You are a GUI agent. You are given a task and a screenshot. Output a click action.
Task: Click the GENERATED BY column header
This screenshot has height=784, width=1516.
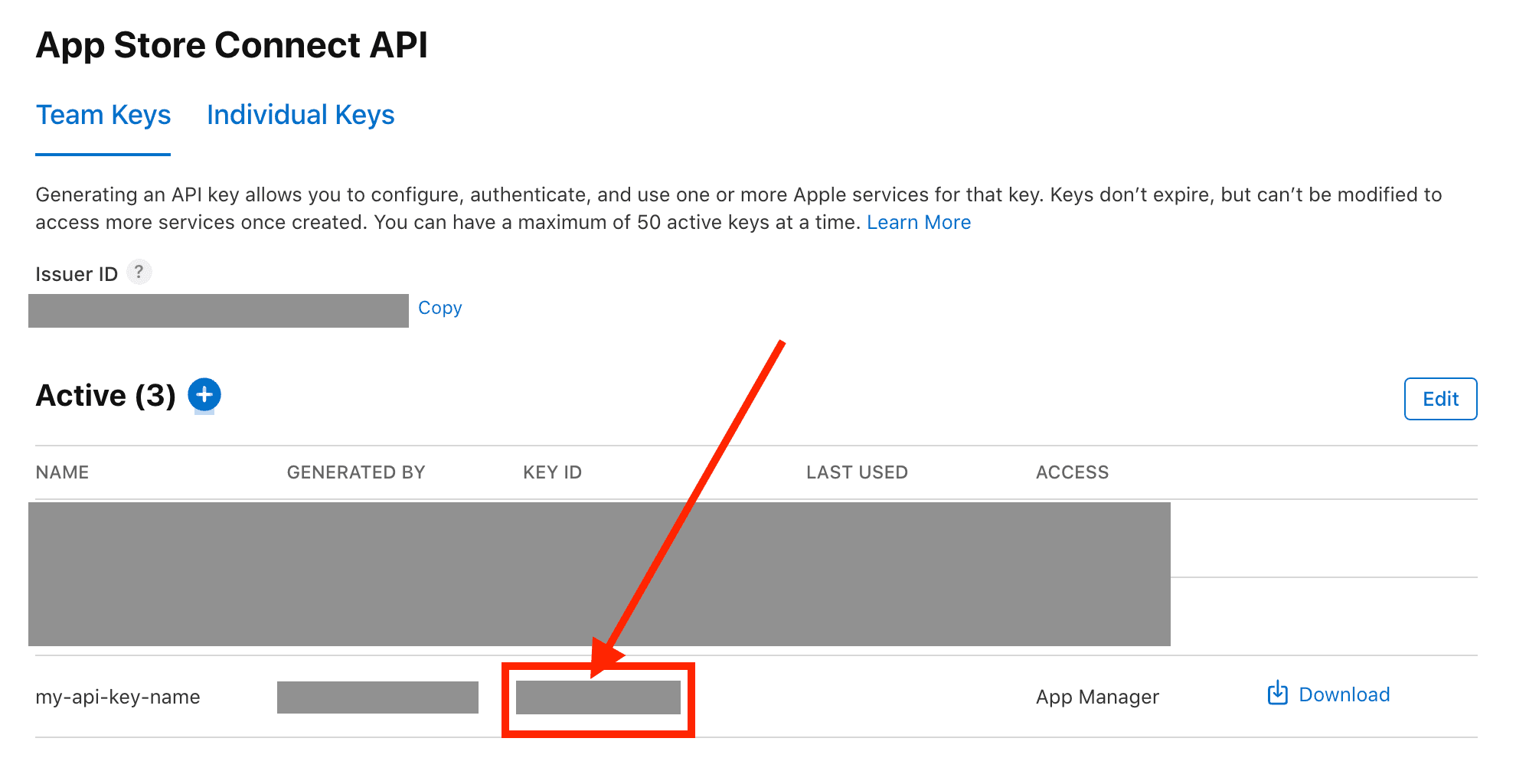click(x=356, y=472)
